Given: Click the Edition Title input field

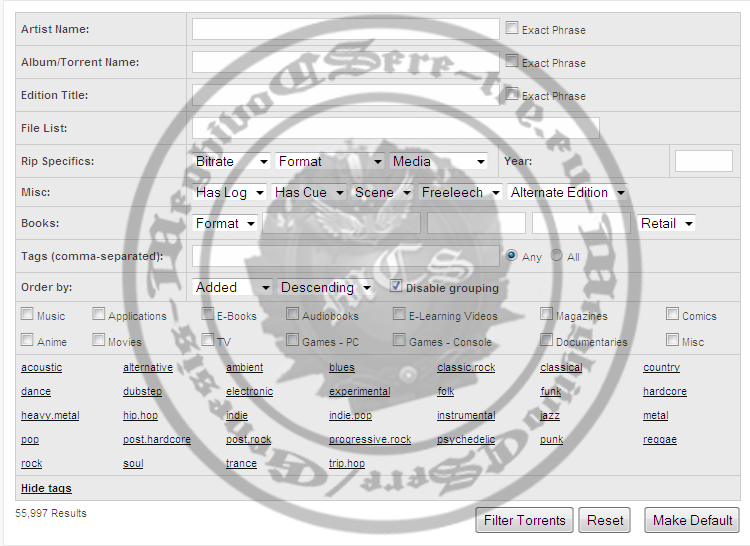Looking at the screenshot, I should (x=345, y=95).
